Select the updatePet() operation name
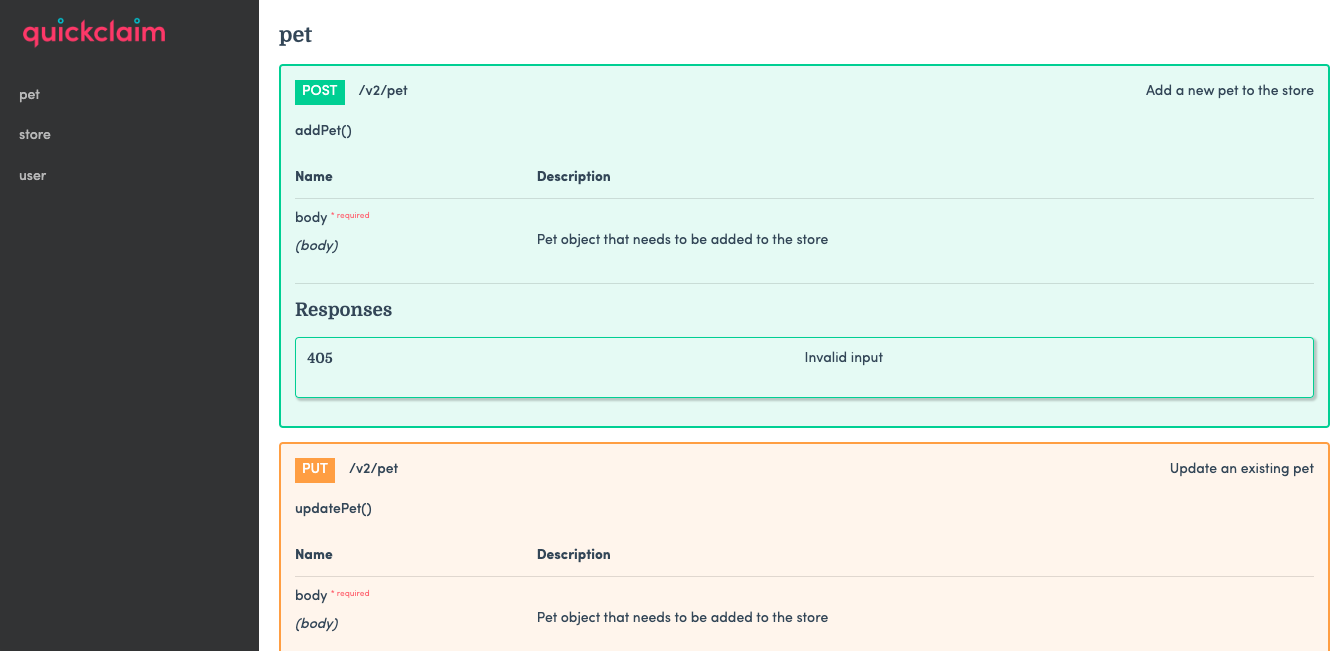This screenshot has width=1343, height=651. coord(333,508)
